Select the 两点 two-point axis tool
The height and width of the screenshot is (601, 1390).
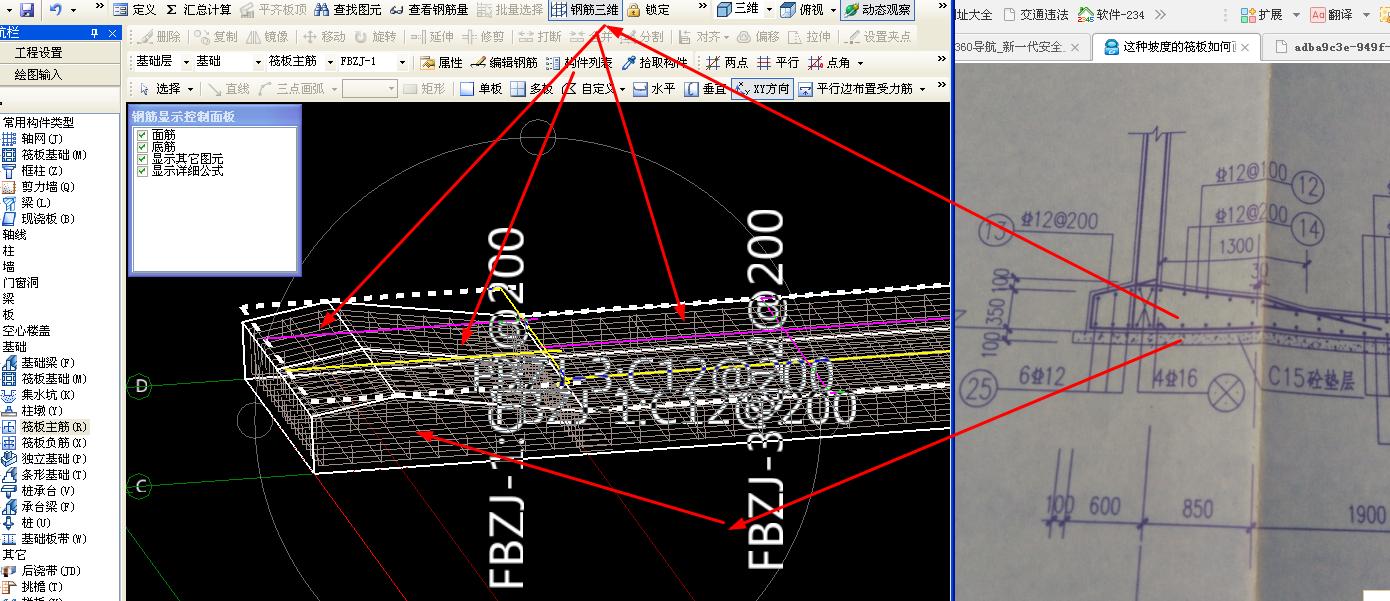click(727, 62)
